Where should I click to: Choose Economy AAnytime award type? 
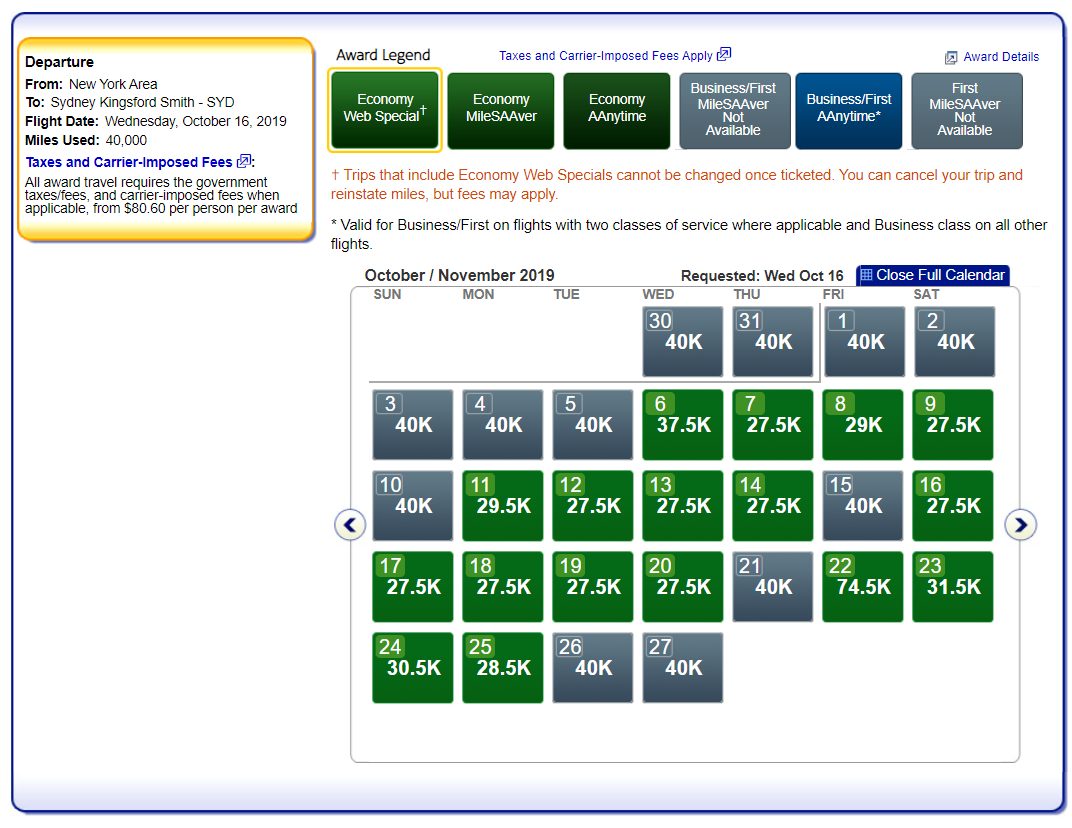coord(617,109)
